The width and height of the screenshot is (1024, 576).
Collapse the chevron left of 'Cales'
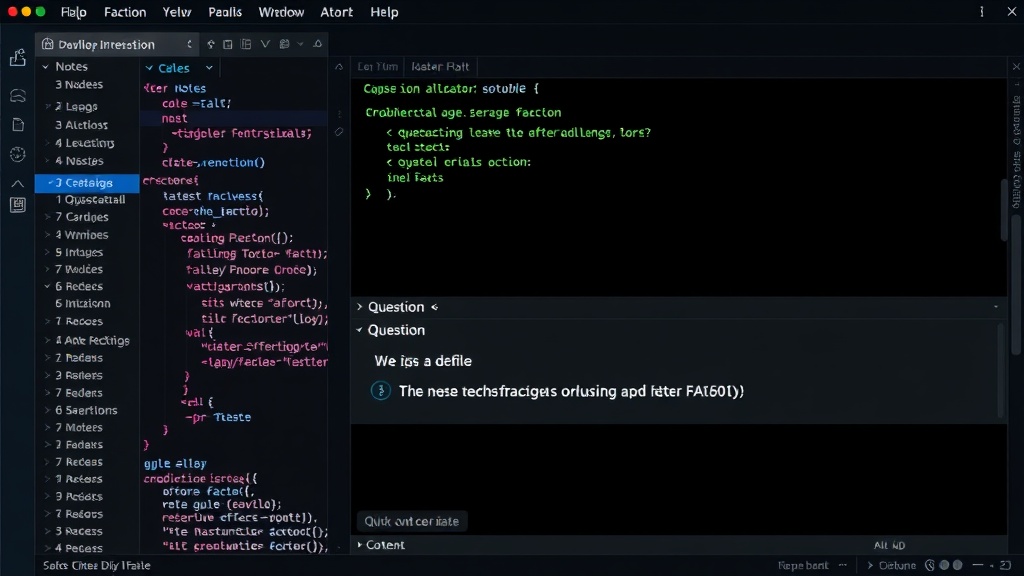click(x=149, y=68)
